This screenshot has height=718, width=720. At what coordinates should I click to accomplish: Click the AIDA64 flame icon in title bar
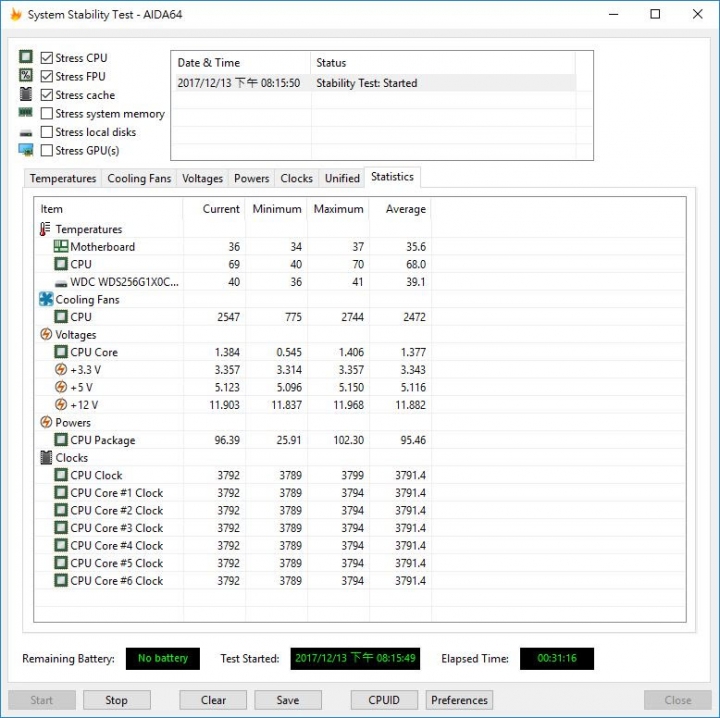tap(16, 14)
